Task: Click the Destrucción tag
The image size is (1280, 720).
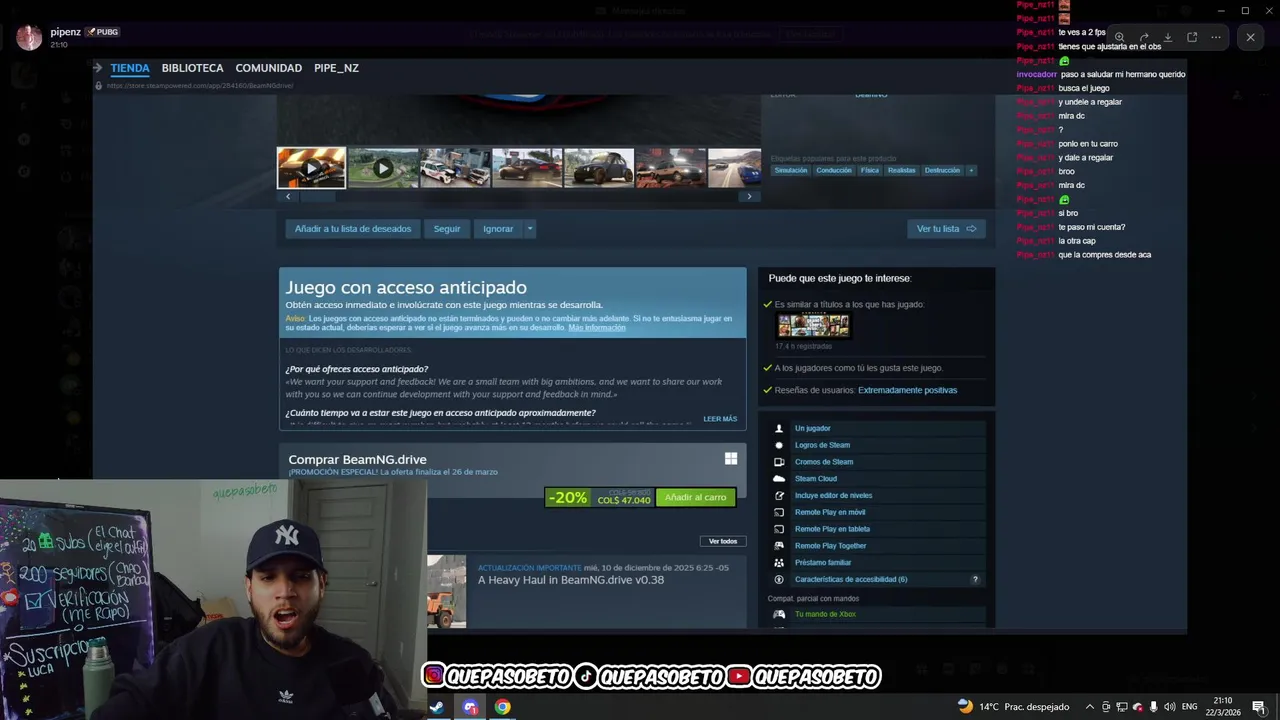Action: tap(942, 170)
